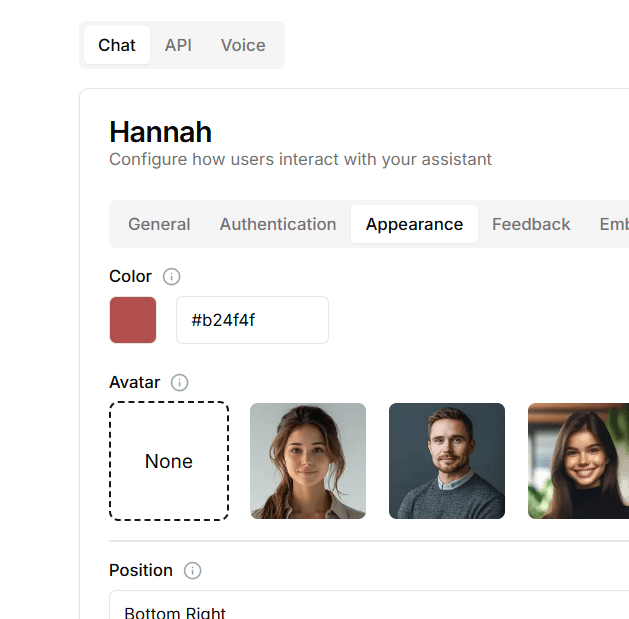This screenshot has width=629, height=619.
Task: Switch to the Chat tab
Action: click(x=117, y=46)
